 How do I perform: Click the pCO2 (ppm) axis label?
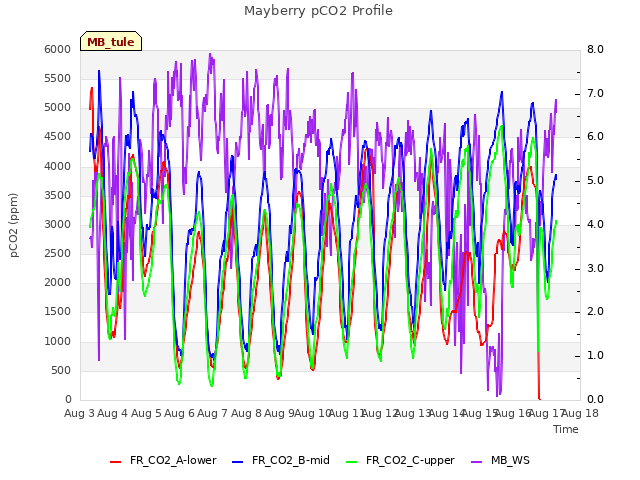(14, 225)
